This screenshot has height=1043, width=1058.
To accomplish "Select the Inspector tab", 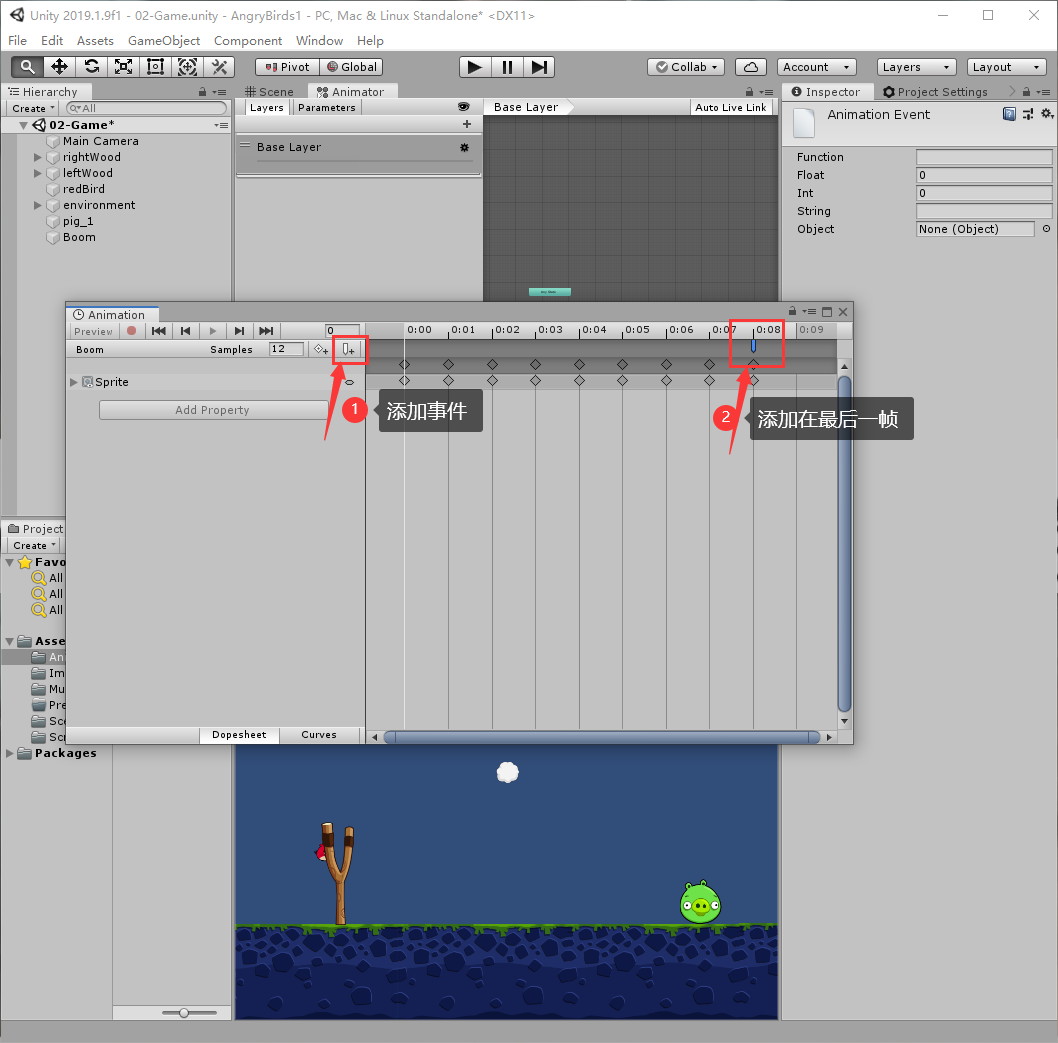I will [827, 92].
